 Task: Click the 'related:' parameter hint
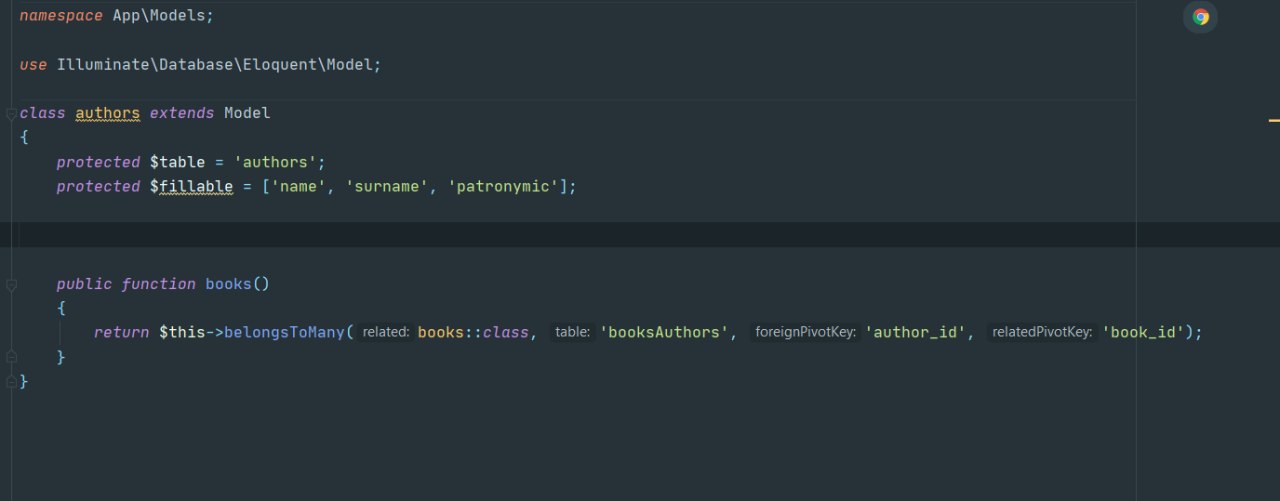(386, 332)
